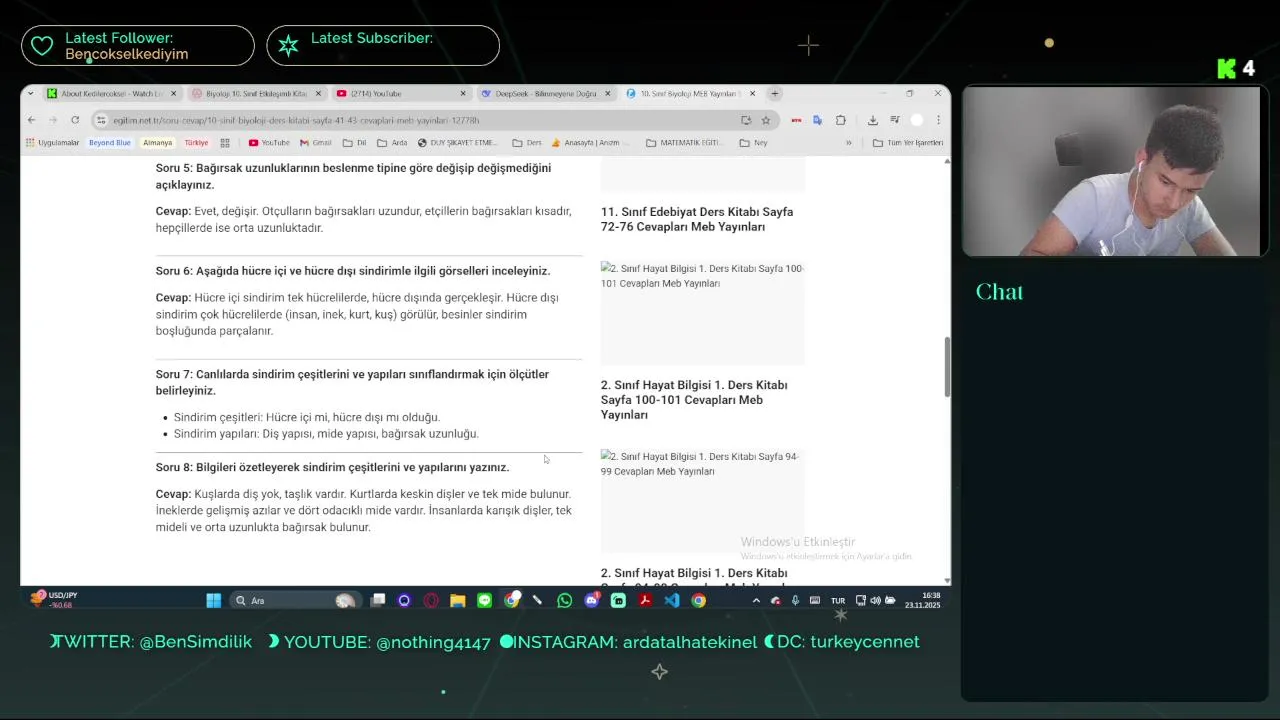1280x720 pixels.
Task: Open the Opera GX browser taskbar icon
Action: click(x=431, y=600)
